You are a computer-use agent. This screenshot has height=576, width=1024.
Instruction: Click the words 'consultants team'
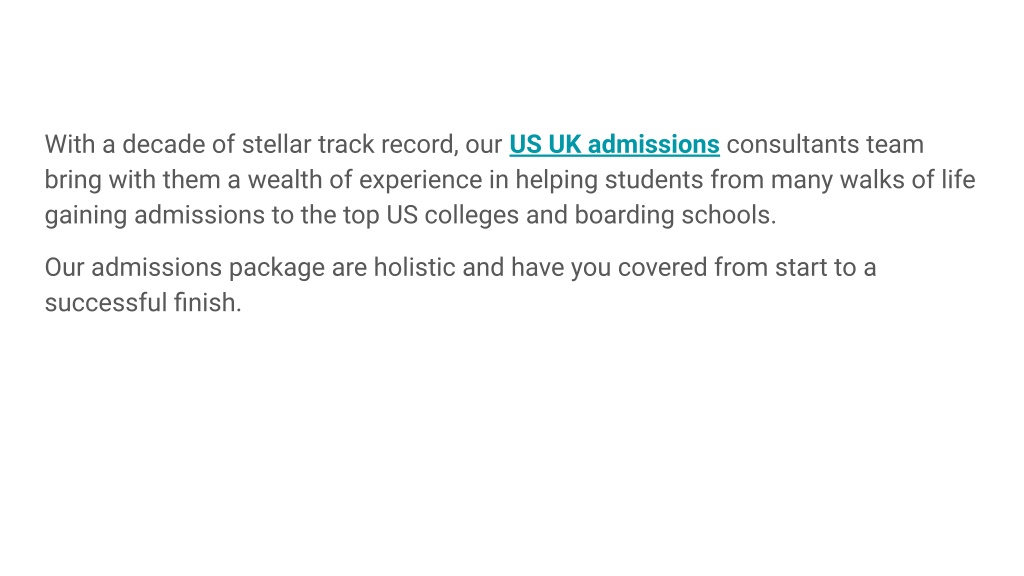(825, 144)
